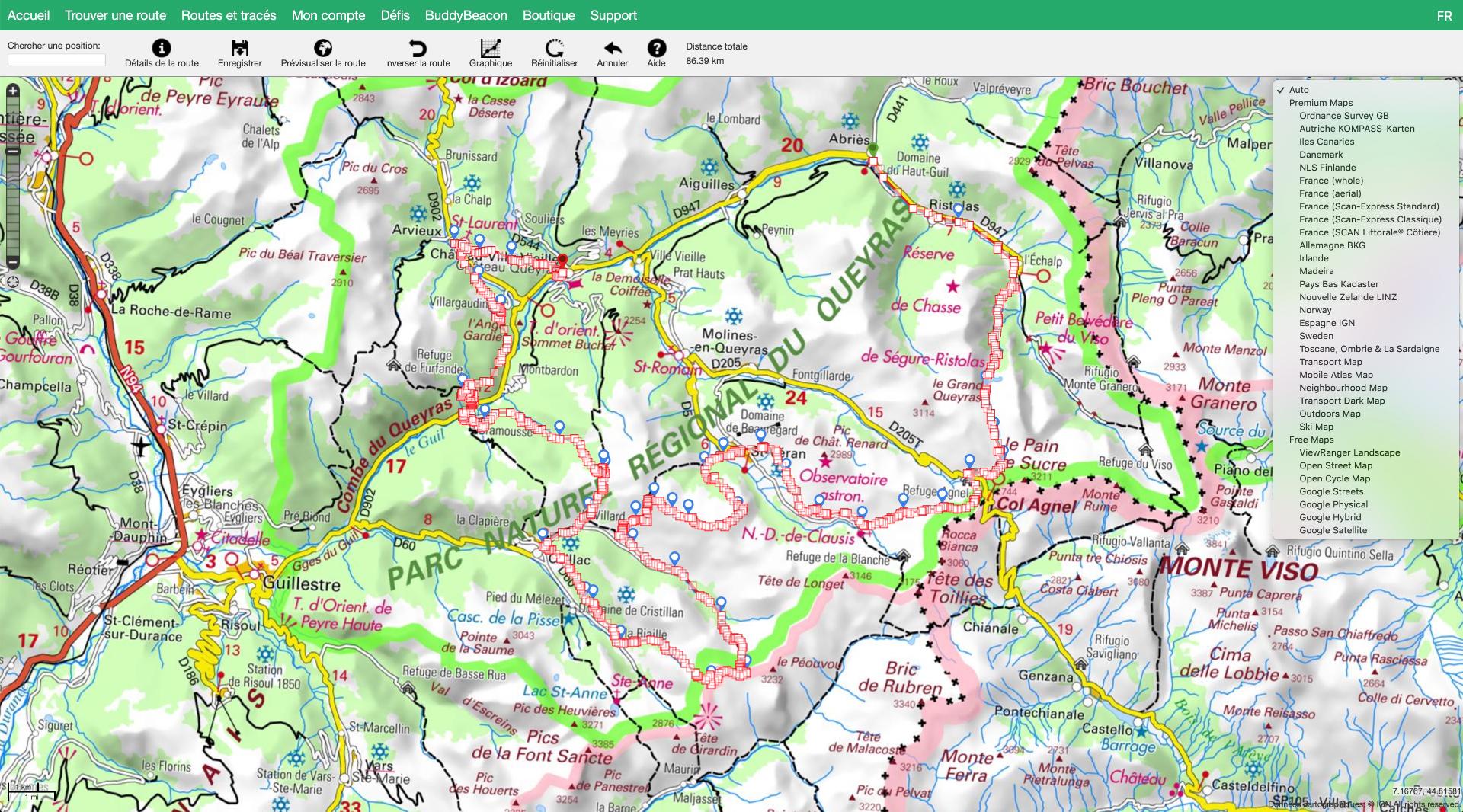Open Routes et tracés menu

[229, 15]
